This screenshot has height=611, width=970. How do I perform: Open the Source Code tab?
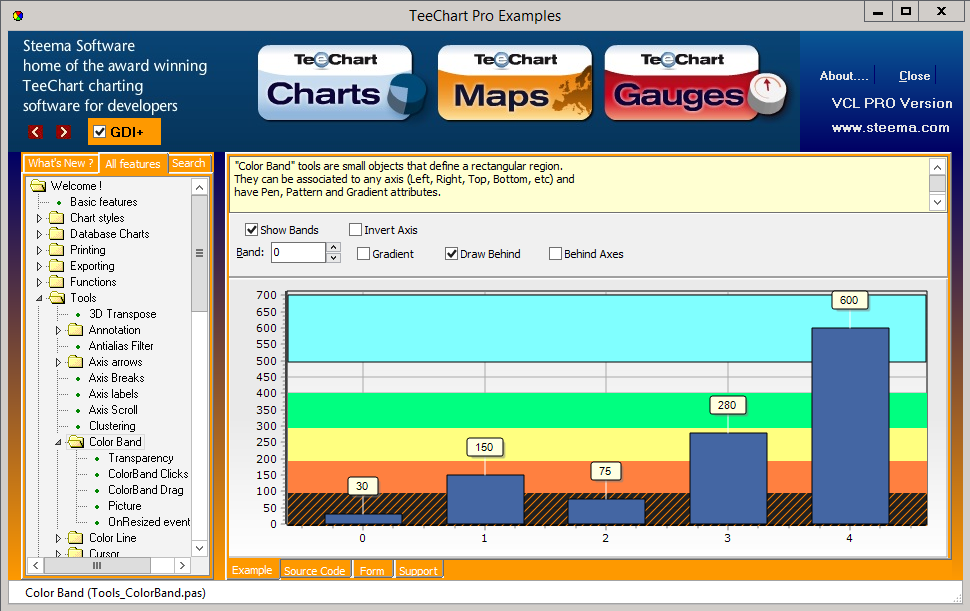[315, 570]
